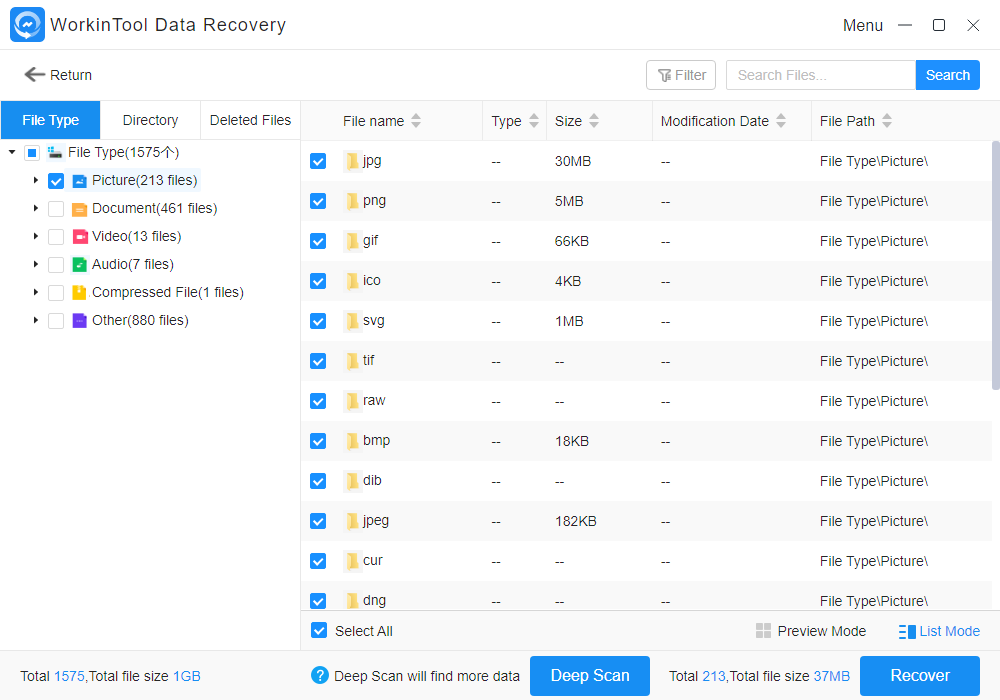Click the dib folder icon
This screenshot has height=700, width=1000.
click(x=353, y=481)
